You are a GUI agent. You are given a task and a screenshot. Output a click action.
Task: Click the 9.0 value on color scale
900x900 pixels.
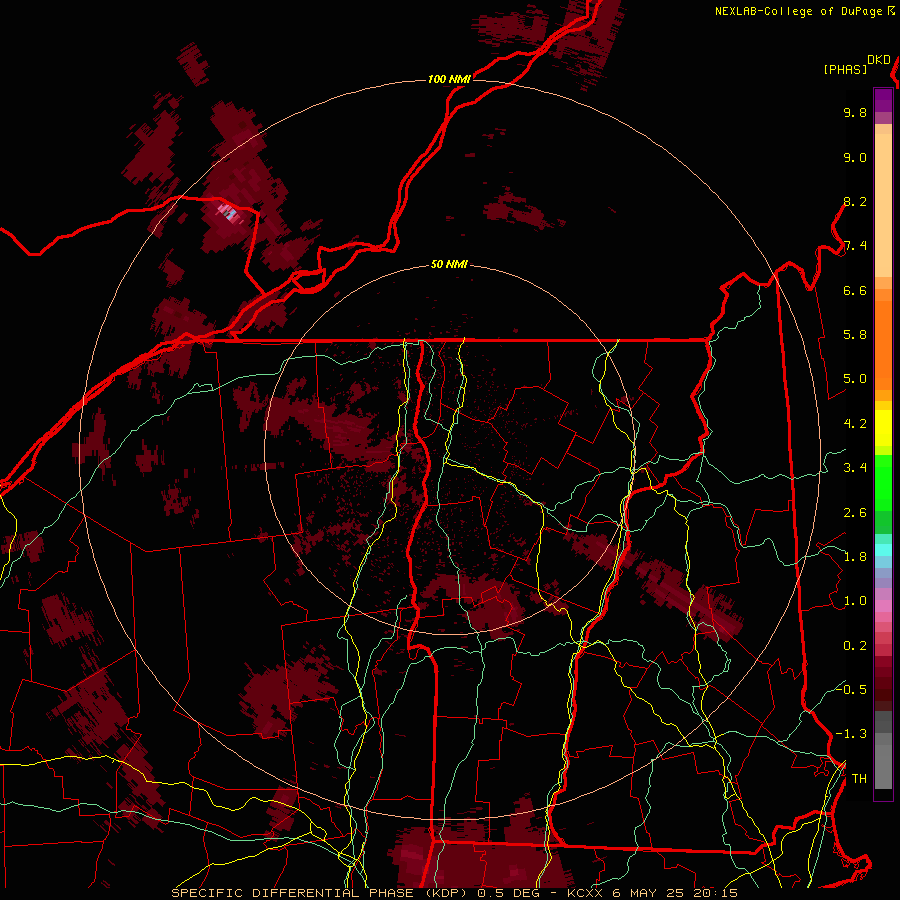pos(855,157)
